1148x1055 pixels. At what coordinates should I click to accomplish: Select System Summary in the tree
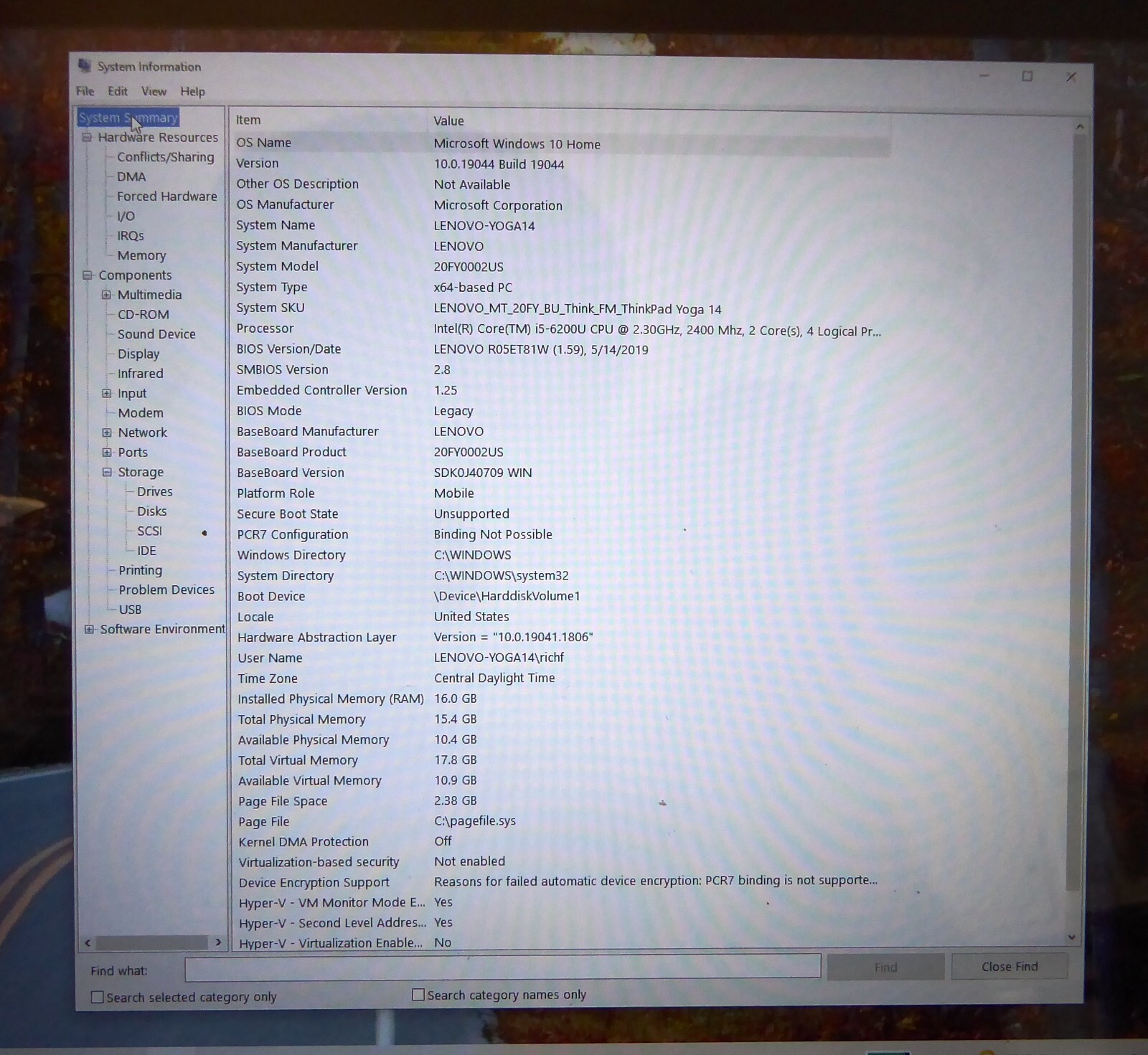coord(128,118)
